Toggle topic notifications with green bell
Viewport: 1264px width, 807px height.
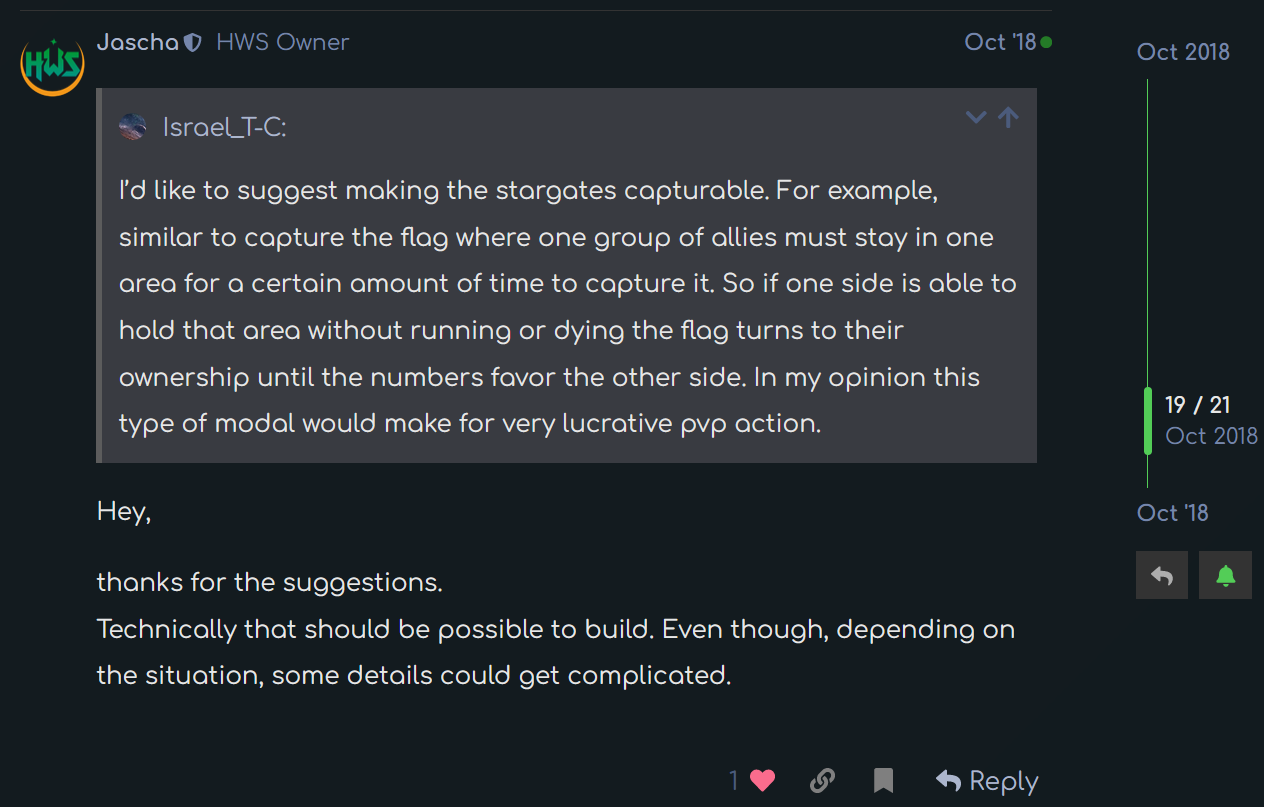coord(1225,575)
